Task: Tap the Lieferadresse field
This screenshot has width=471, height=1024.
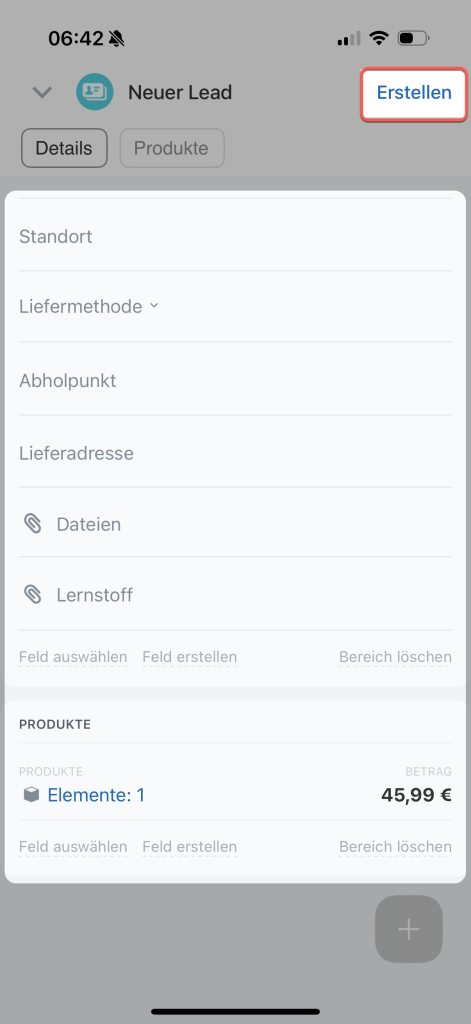Action: click(x=235, y=453)
